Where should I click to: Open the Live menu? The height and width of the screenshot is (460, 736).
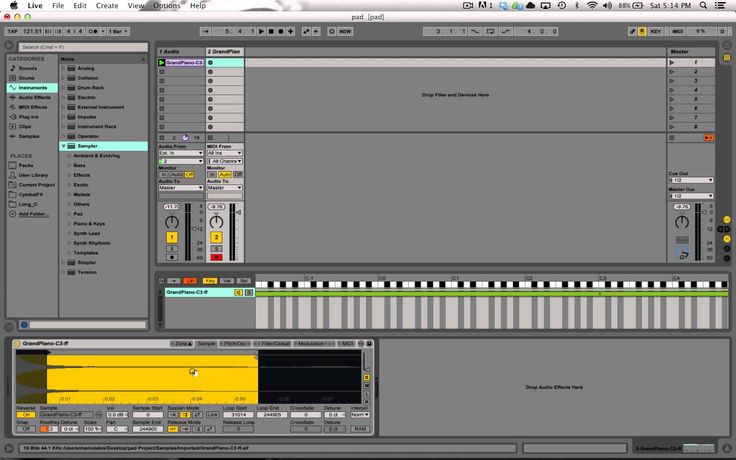click(x=35, y=6)
